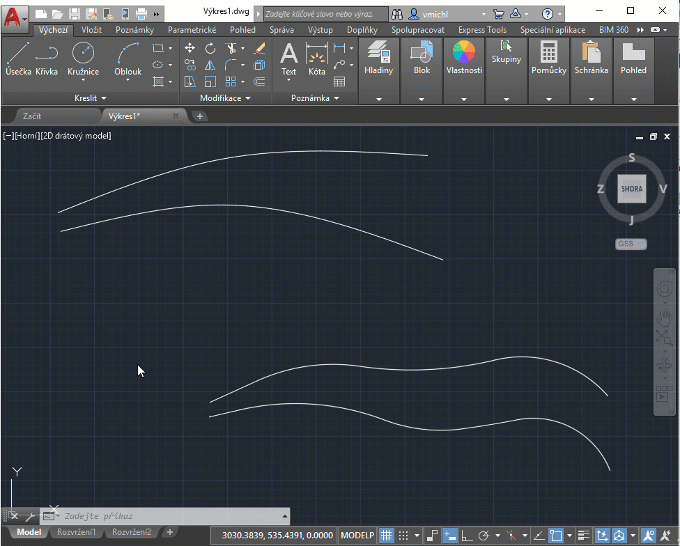
Task: Open the Hladiny layers panel
Action: 379,59
